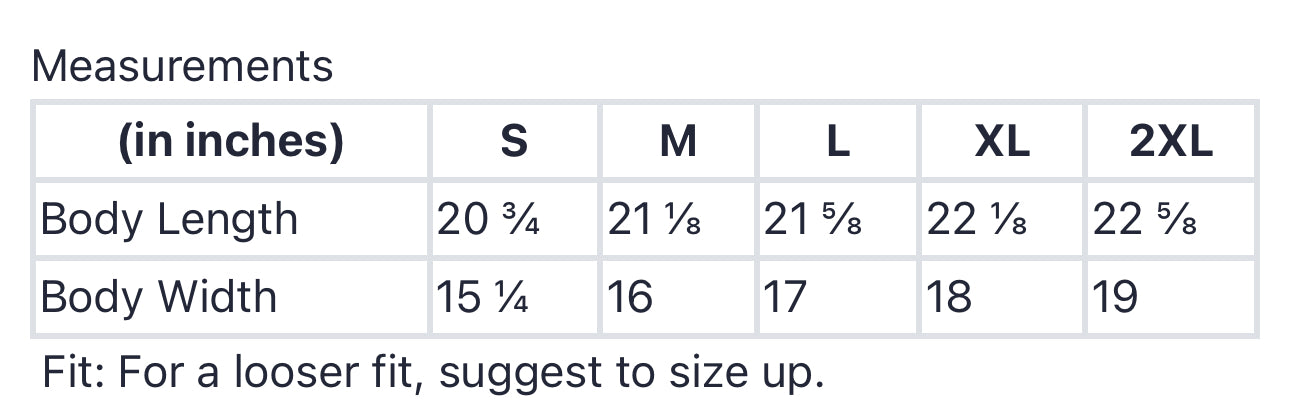Click the L size column header

click(x=838, y=141)
